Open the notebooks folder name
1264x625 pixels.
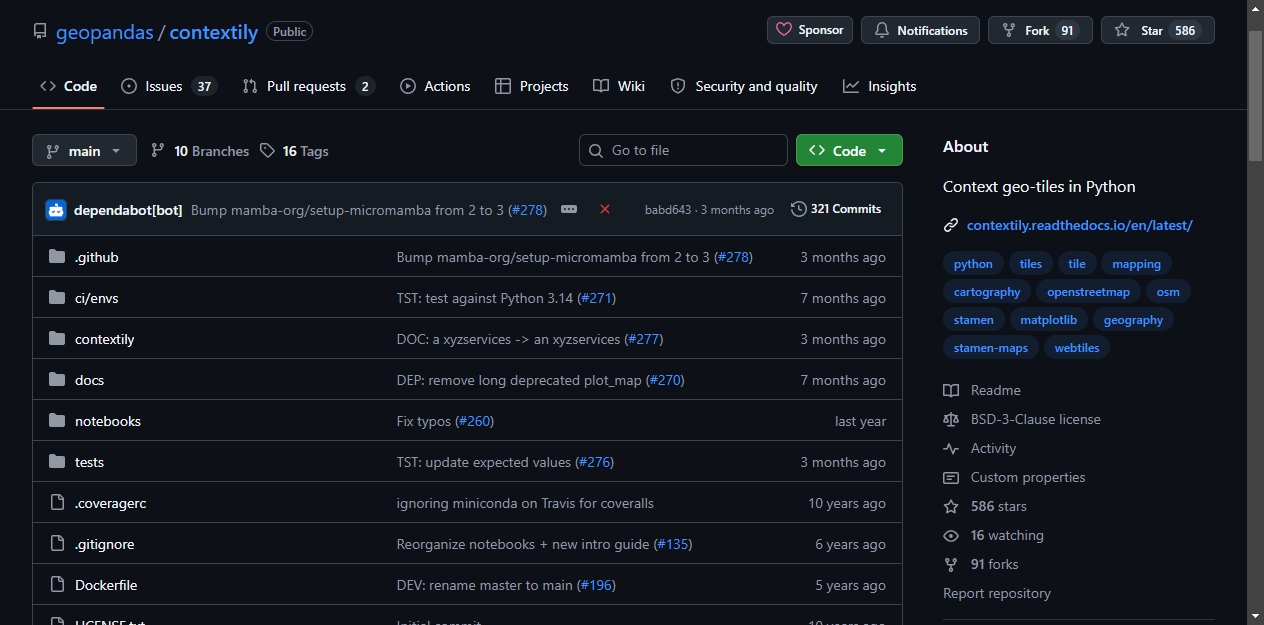click(x=108, y=421)
